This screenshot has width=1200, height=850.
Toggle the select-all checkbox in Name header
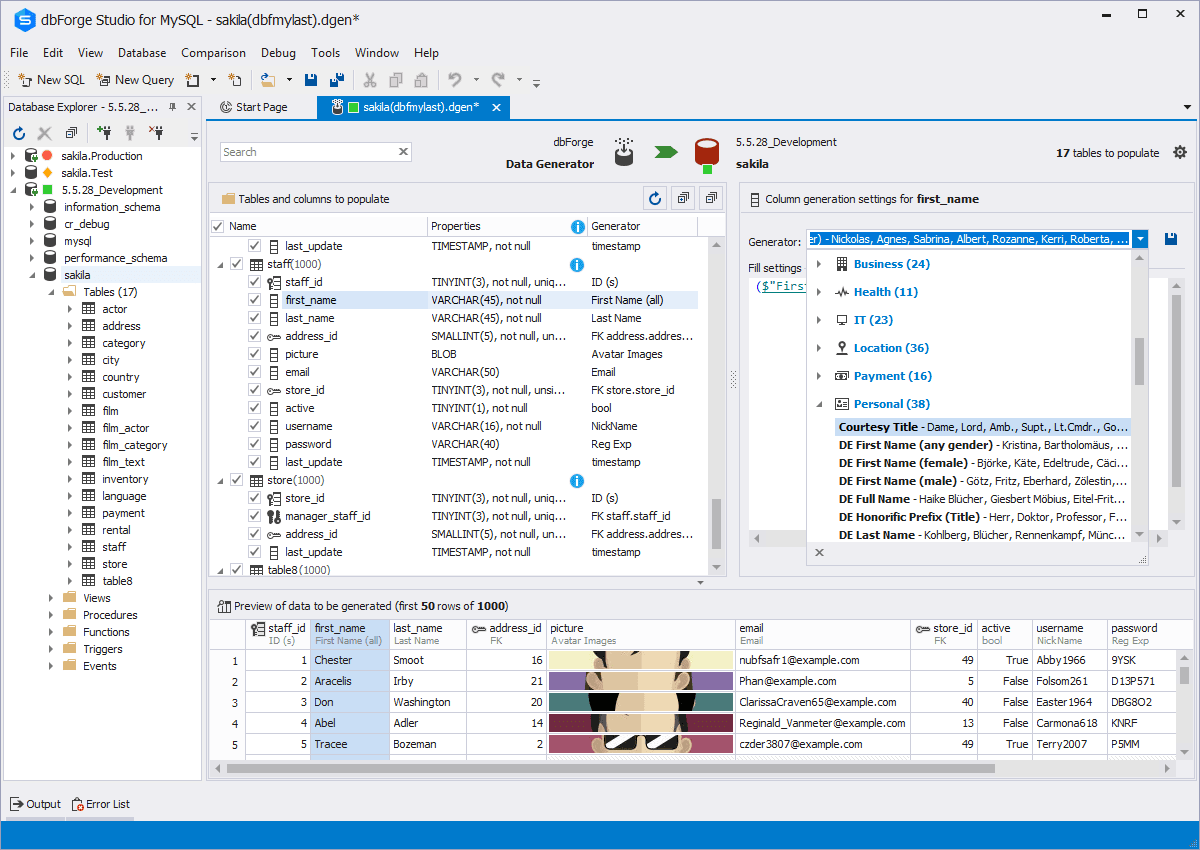(218, 226)
